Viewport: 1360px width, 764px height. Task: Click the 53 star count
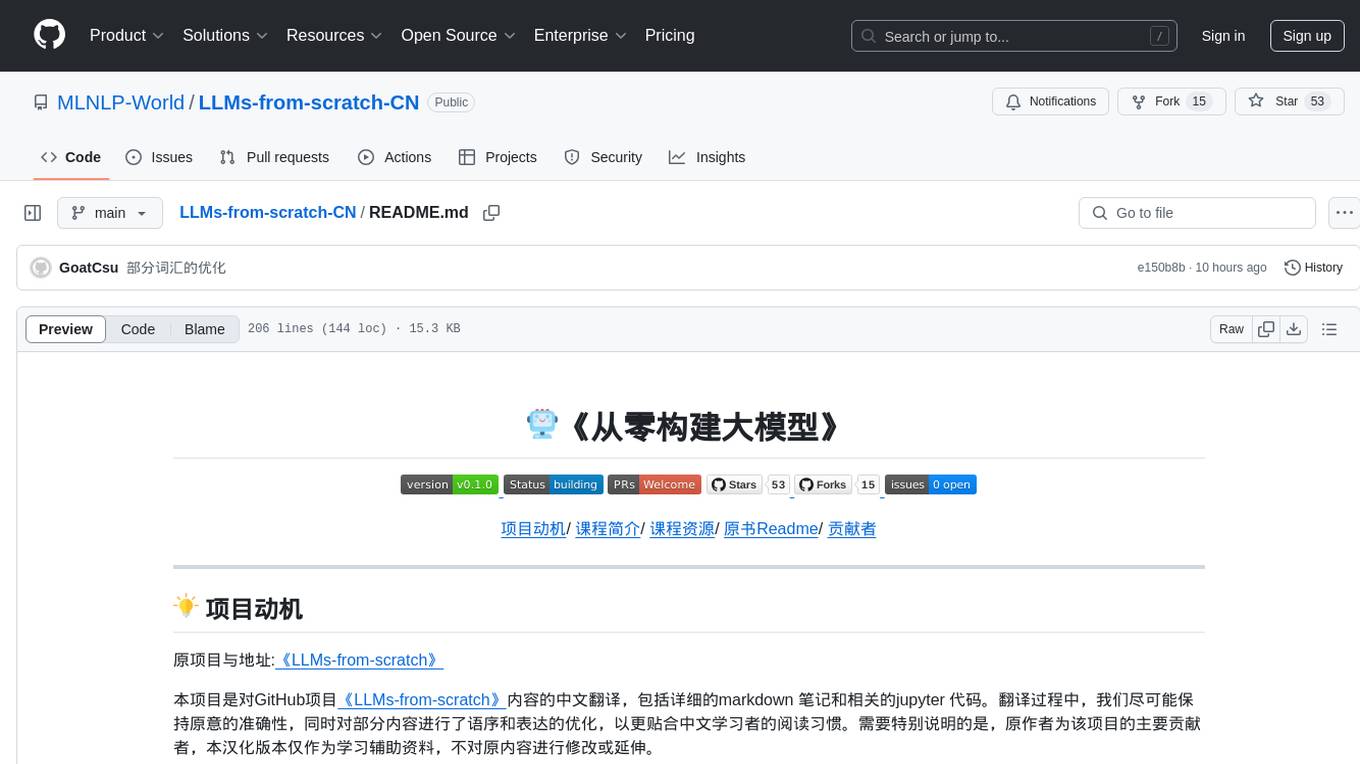click(1317, 101)
